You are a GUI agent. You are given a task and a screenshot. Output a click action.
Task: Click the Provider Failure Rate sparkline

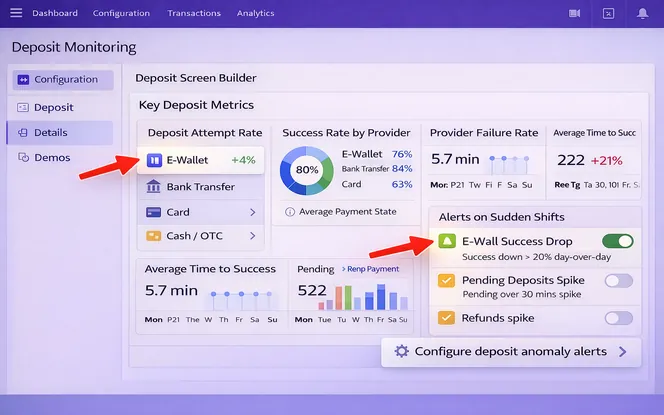(x=509, y=165)
